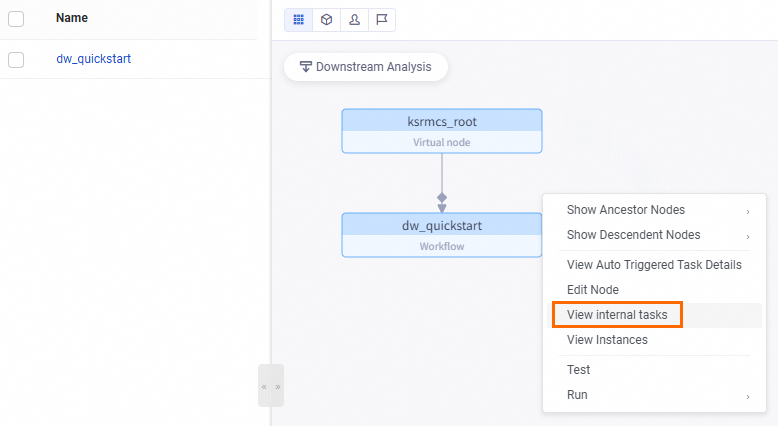Check the dw_quickstart row checkbox
The height and width of the screenshot is (426, 778).
pyautogui.click(x=16, y=60)
